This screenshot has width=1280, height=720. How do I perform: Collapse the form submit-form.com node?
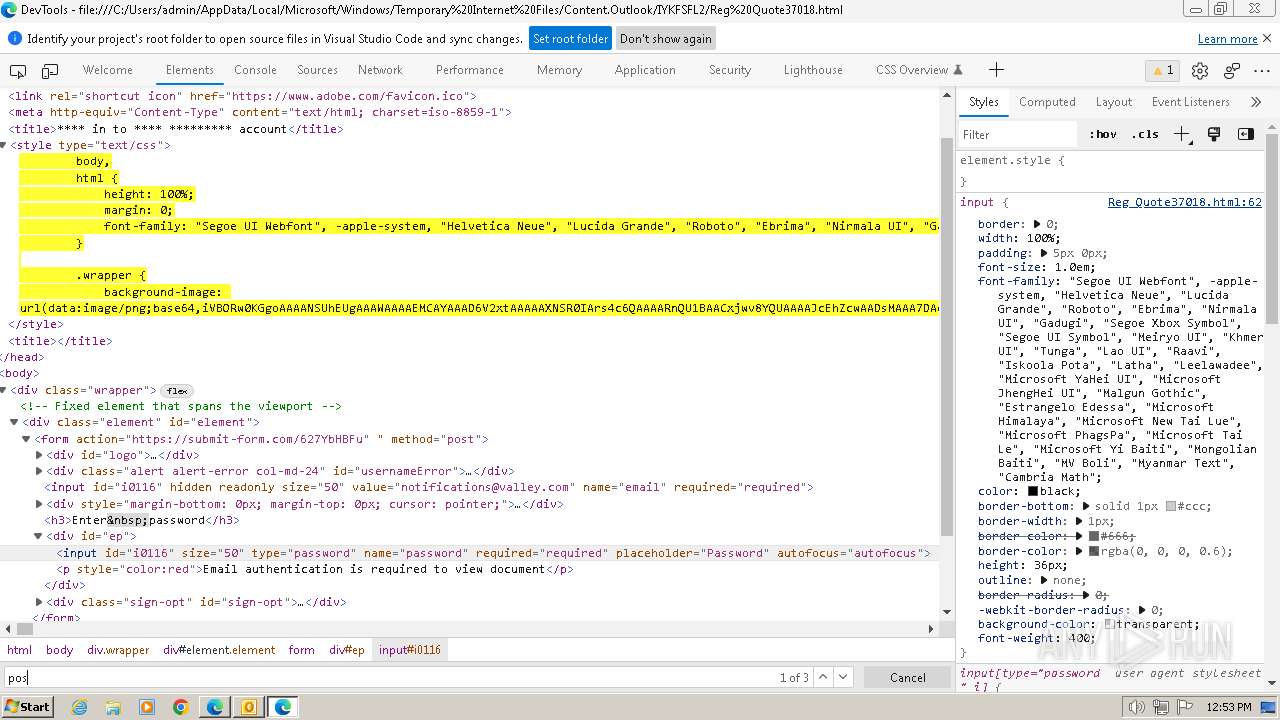click(x=27, y=440)
